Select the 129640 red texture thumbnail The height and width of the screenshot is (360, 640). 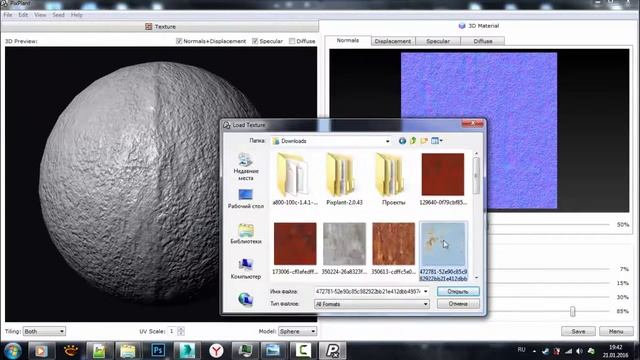[443, 174]
